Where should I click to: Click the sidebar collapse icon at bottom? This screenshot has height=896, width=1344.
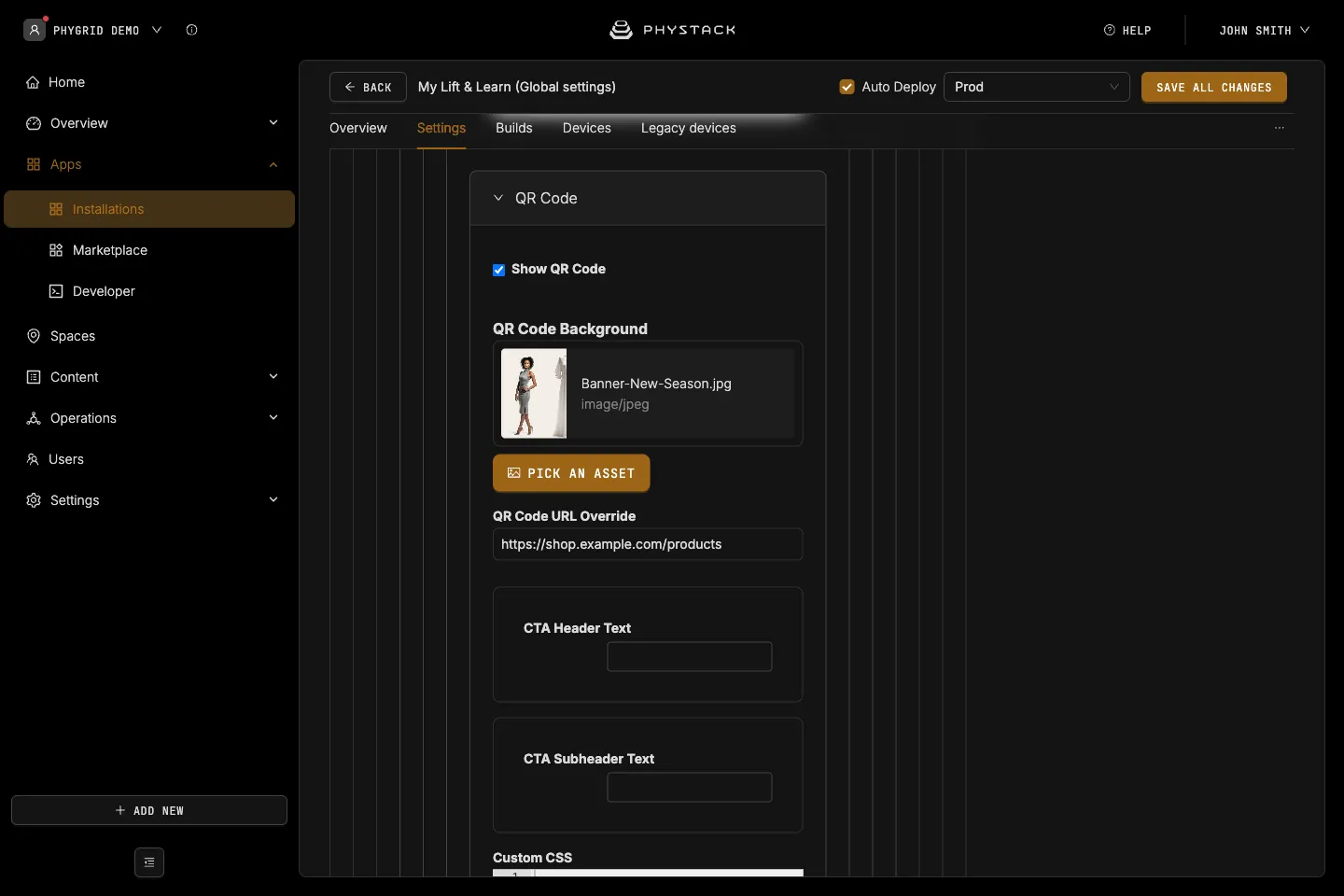(x=149, y=862)
